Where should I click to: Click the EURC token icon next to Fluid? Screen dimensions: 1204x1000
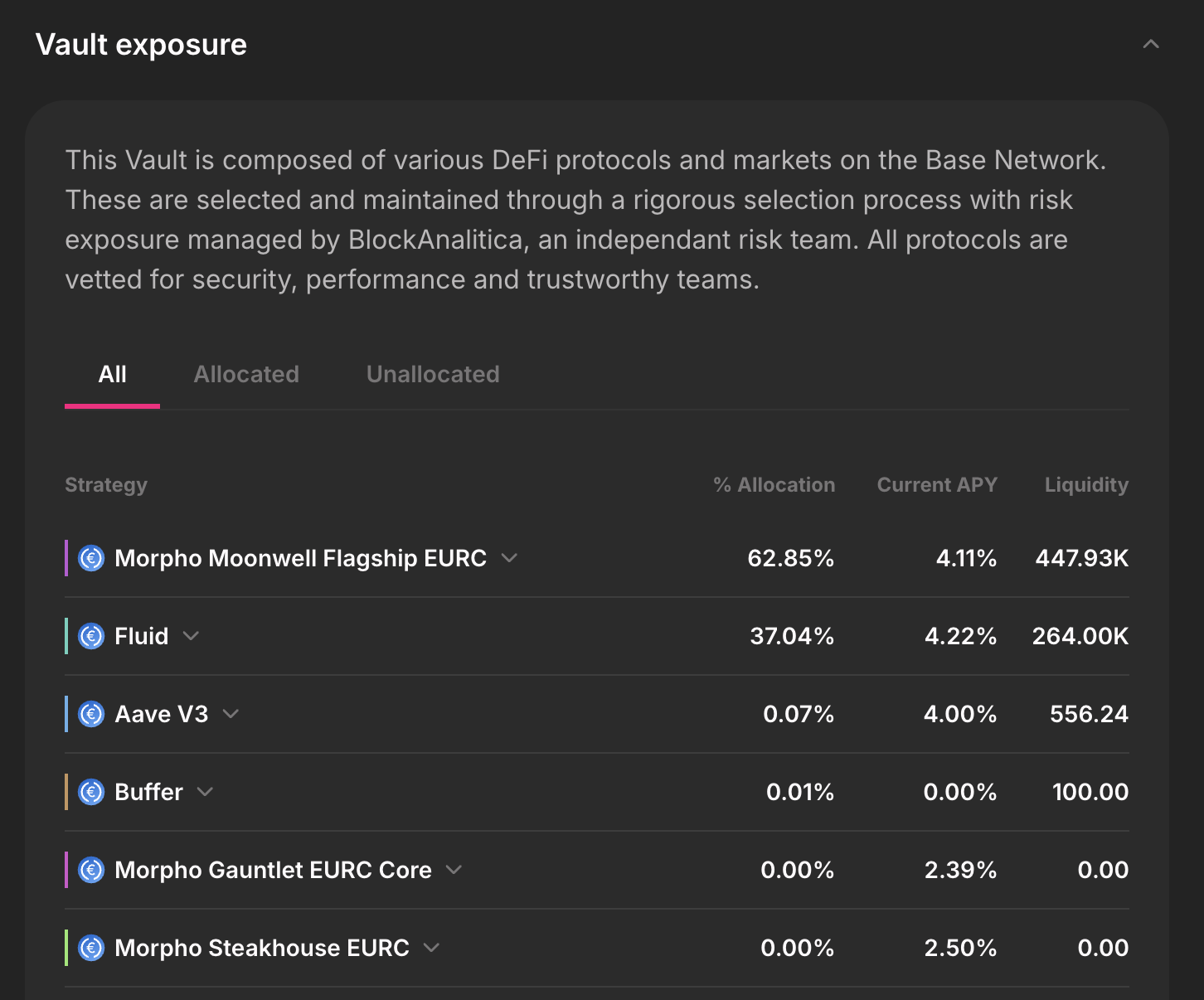coord(91,636)
